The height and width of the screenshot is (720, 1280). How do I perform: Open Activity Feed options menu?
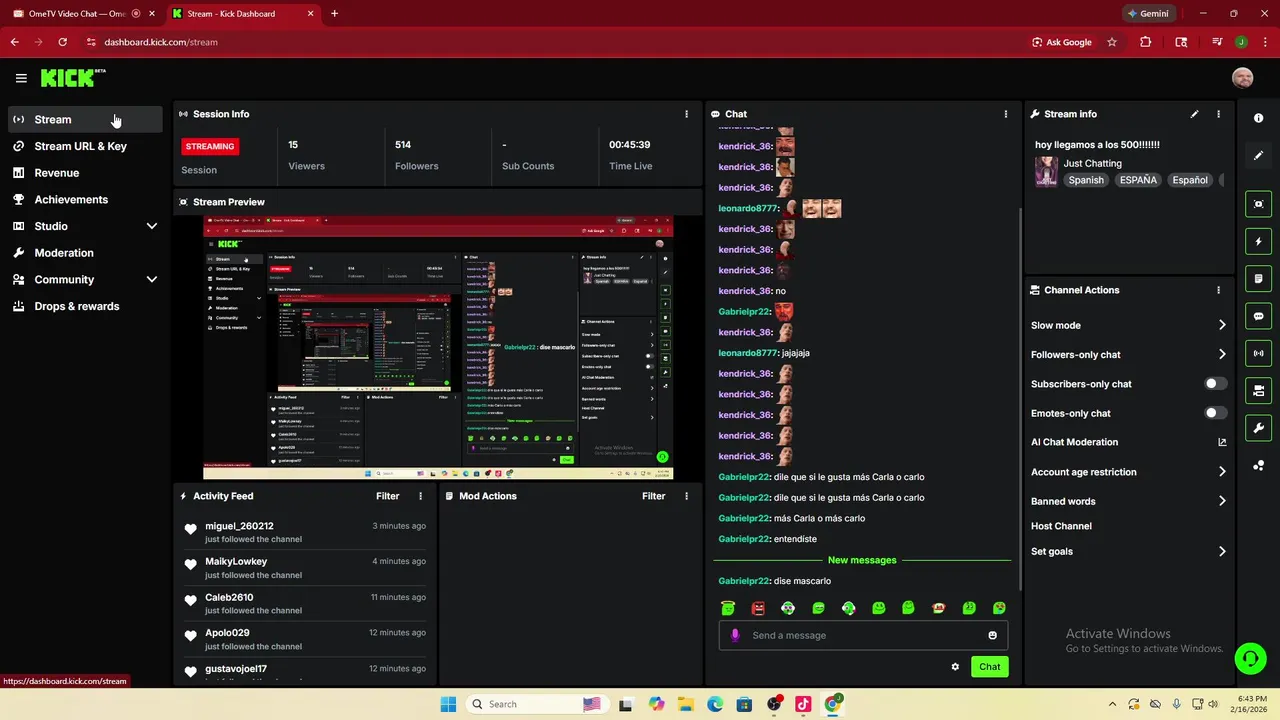420,496
